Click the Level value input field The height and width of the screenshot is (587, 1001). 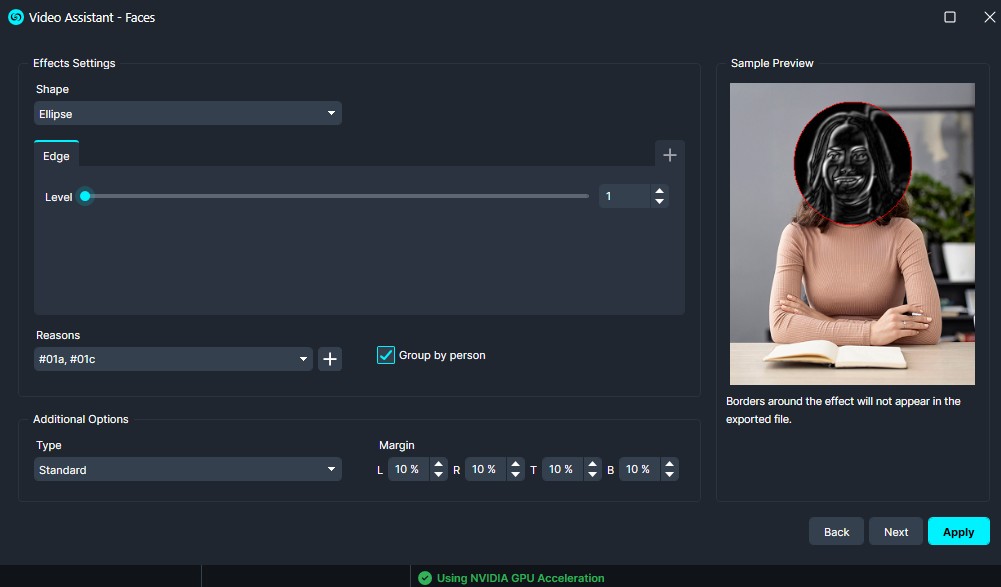click(x=624, y=196)
